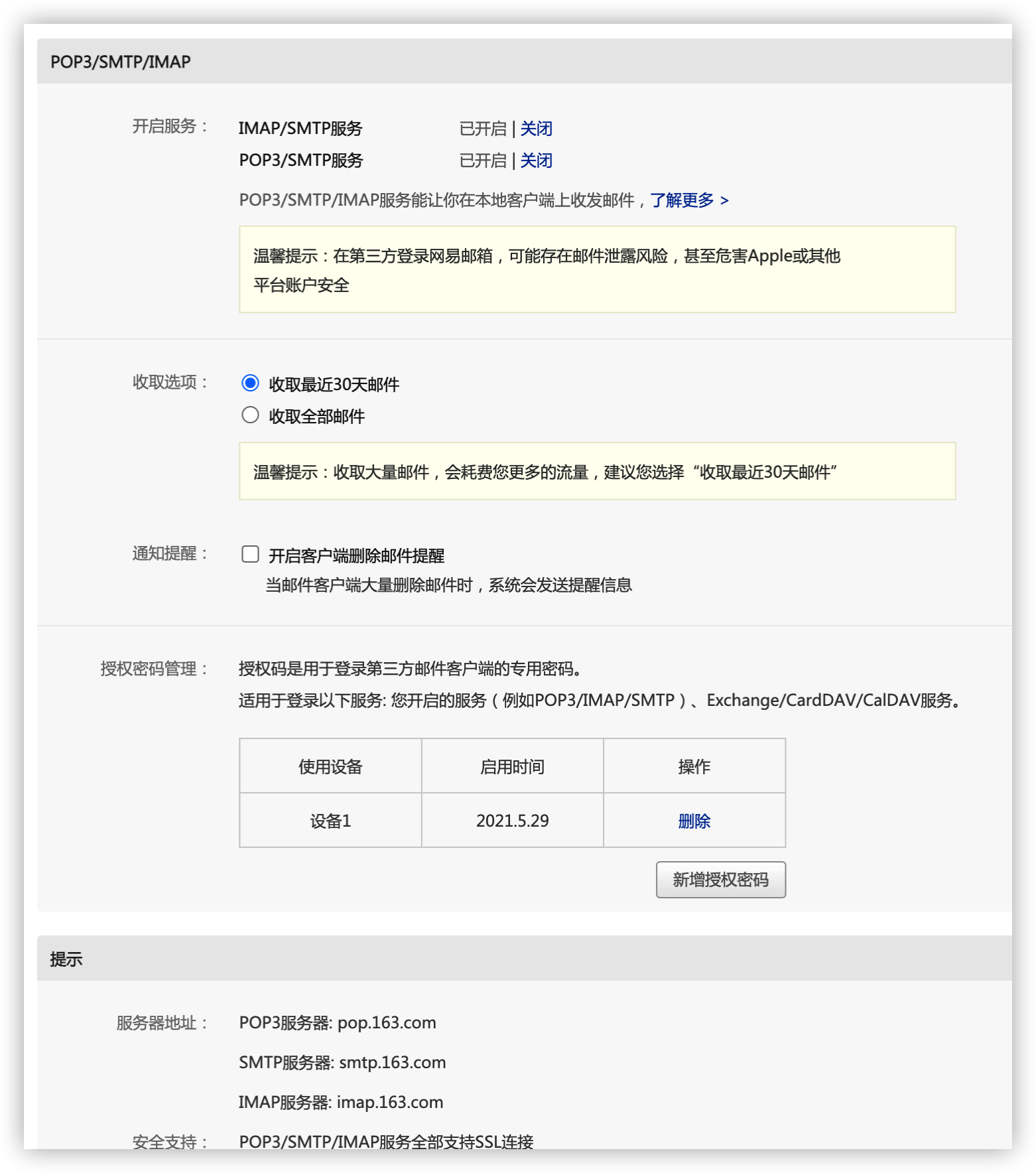Open the 了解更多 link
This screenshot has height=1173, width=1036.
(689, 200)
